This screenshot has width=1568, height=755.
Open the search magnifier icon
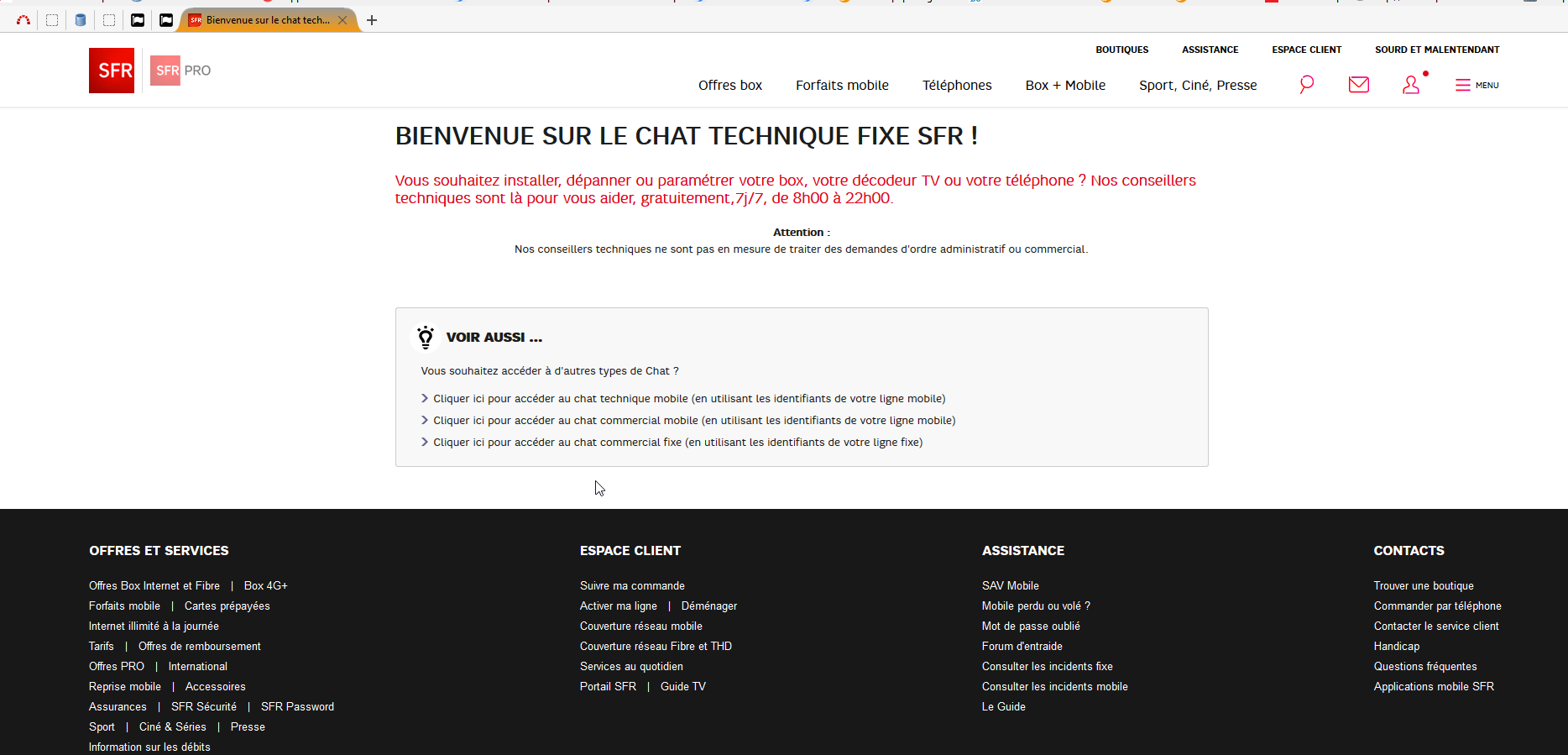pyautogui.click(x=1306, y=85)
